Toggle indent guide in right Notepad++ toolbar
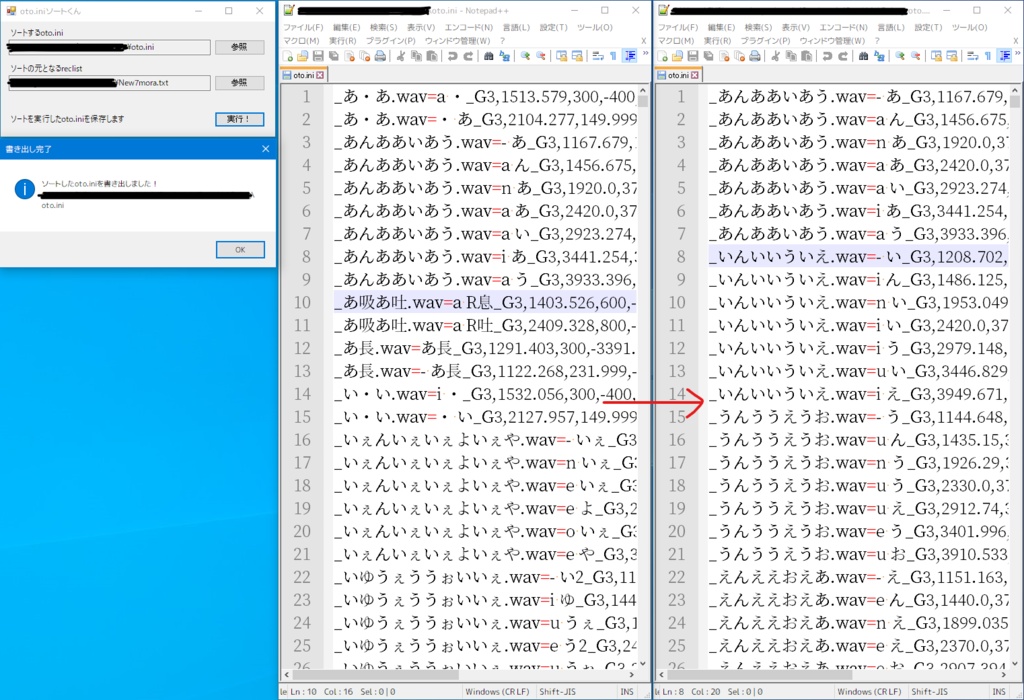This screenshot has height=700, width=1024. [1005, 56]
